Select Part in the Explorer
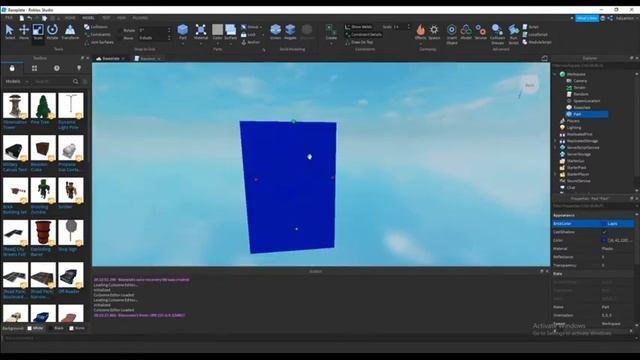 [587, 114]
